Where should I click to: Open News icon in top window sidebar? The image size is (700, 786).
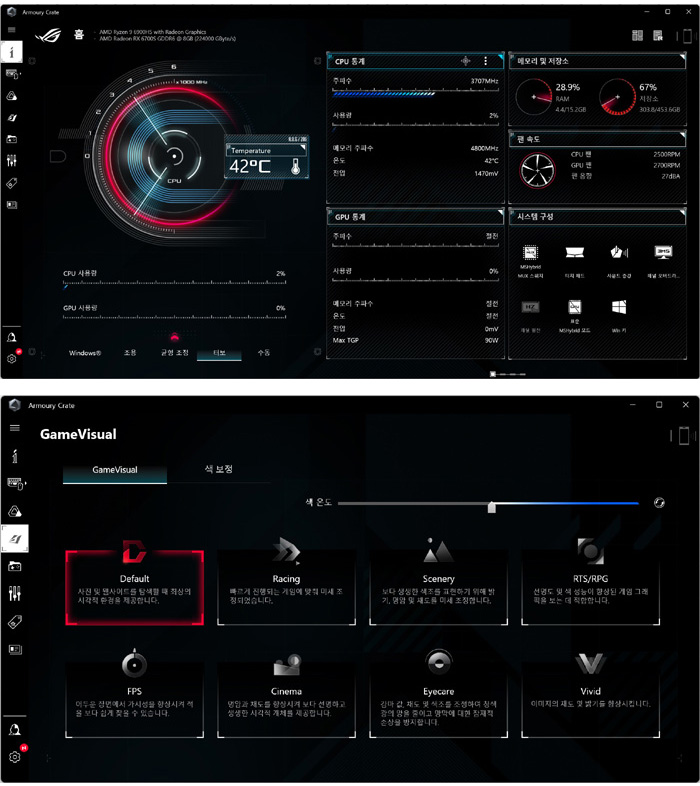coord(12,205)
